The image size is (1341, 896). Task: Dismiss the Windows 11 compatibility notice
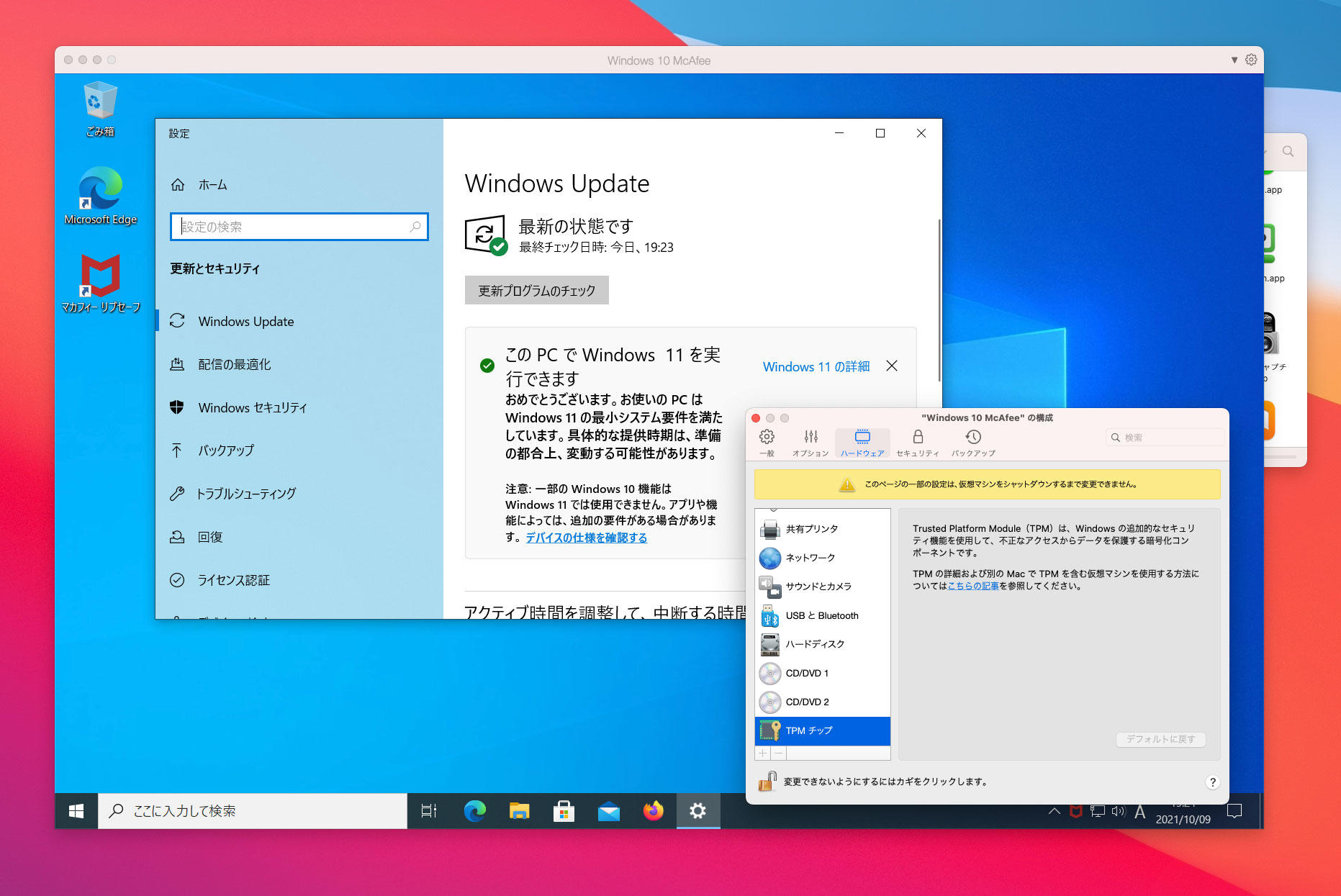pyautogui.click(x=892, y=366)
